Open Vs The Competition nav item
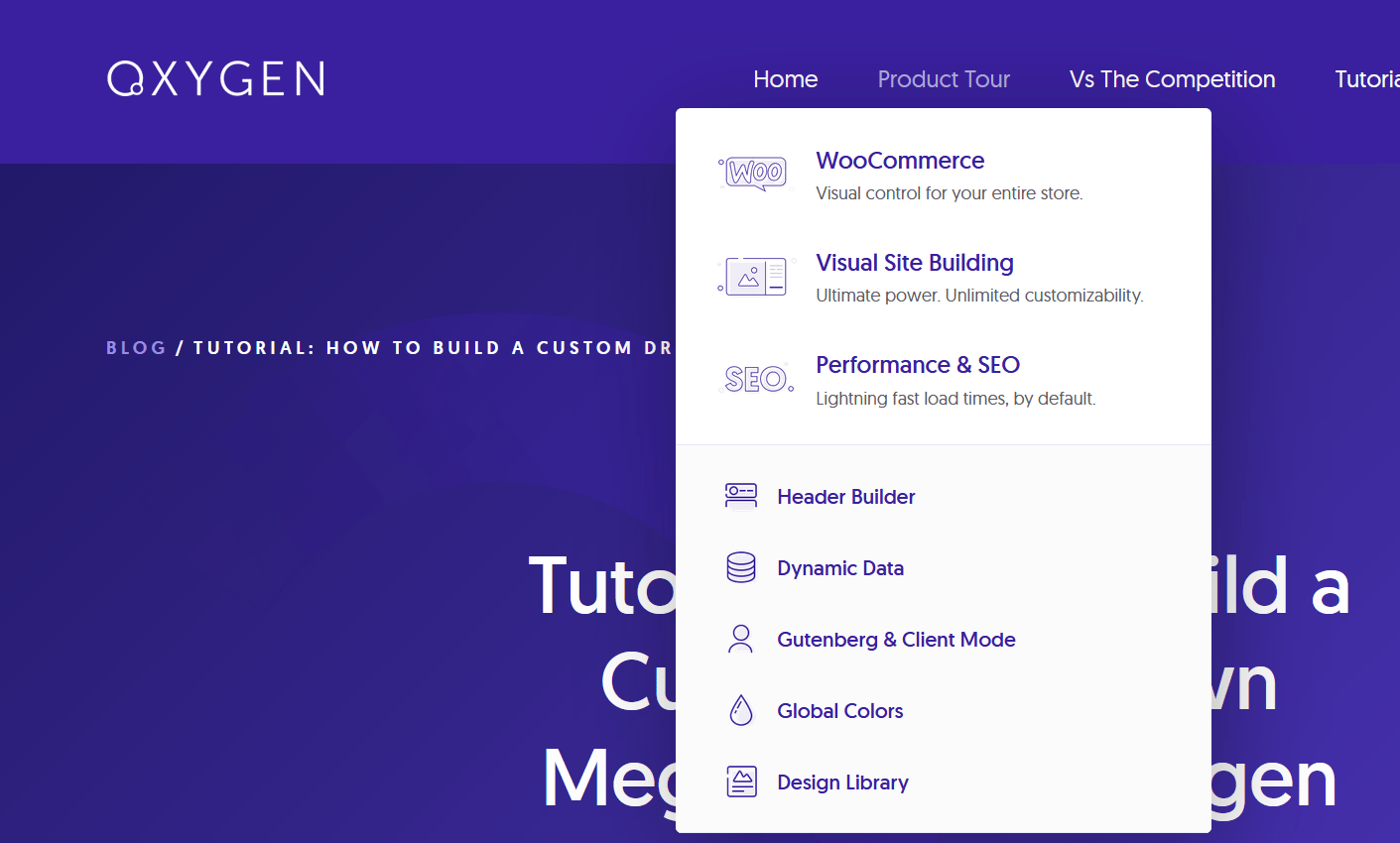The height and width of the screenshot is (843, 1400). point(1172,79)
